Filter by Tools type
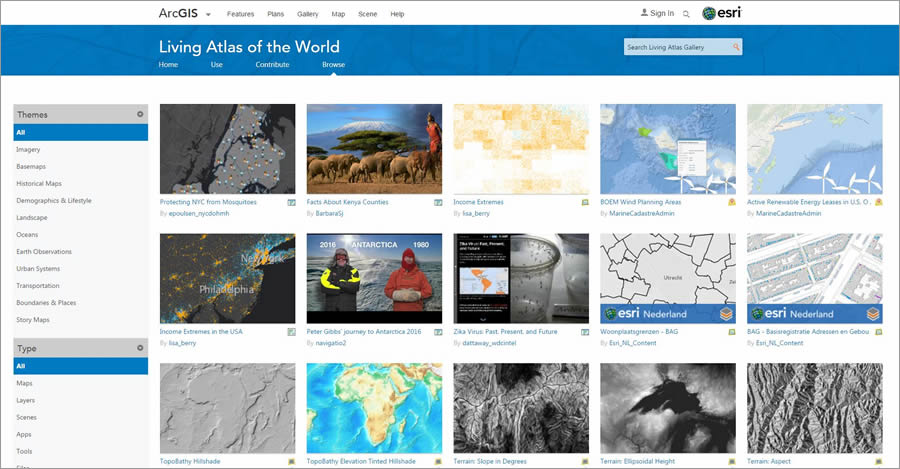 coord(24,451)
